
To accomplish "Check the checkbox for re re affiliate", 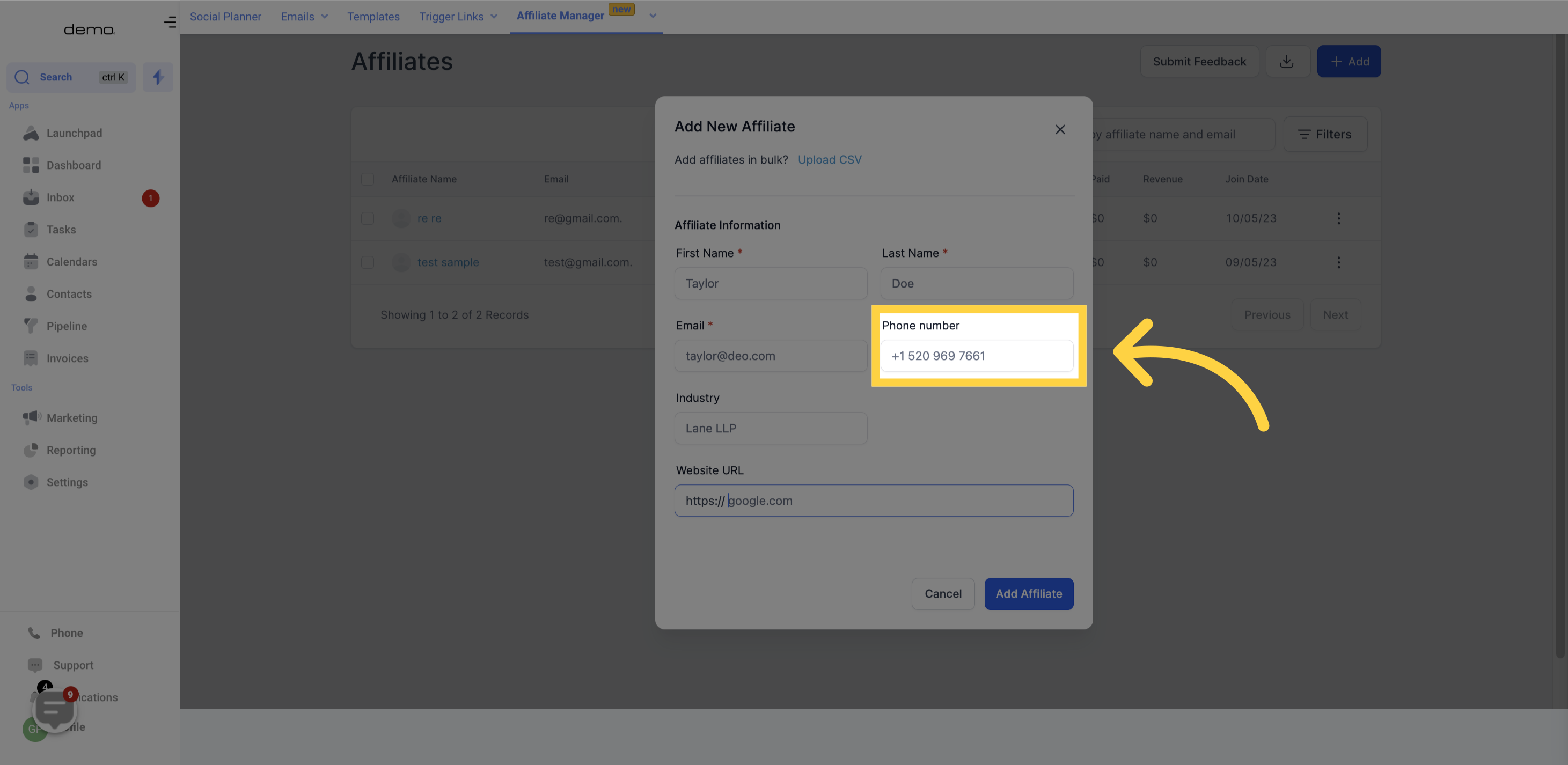I will pyautogui.click(x=367, y=218).
